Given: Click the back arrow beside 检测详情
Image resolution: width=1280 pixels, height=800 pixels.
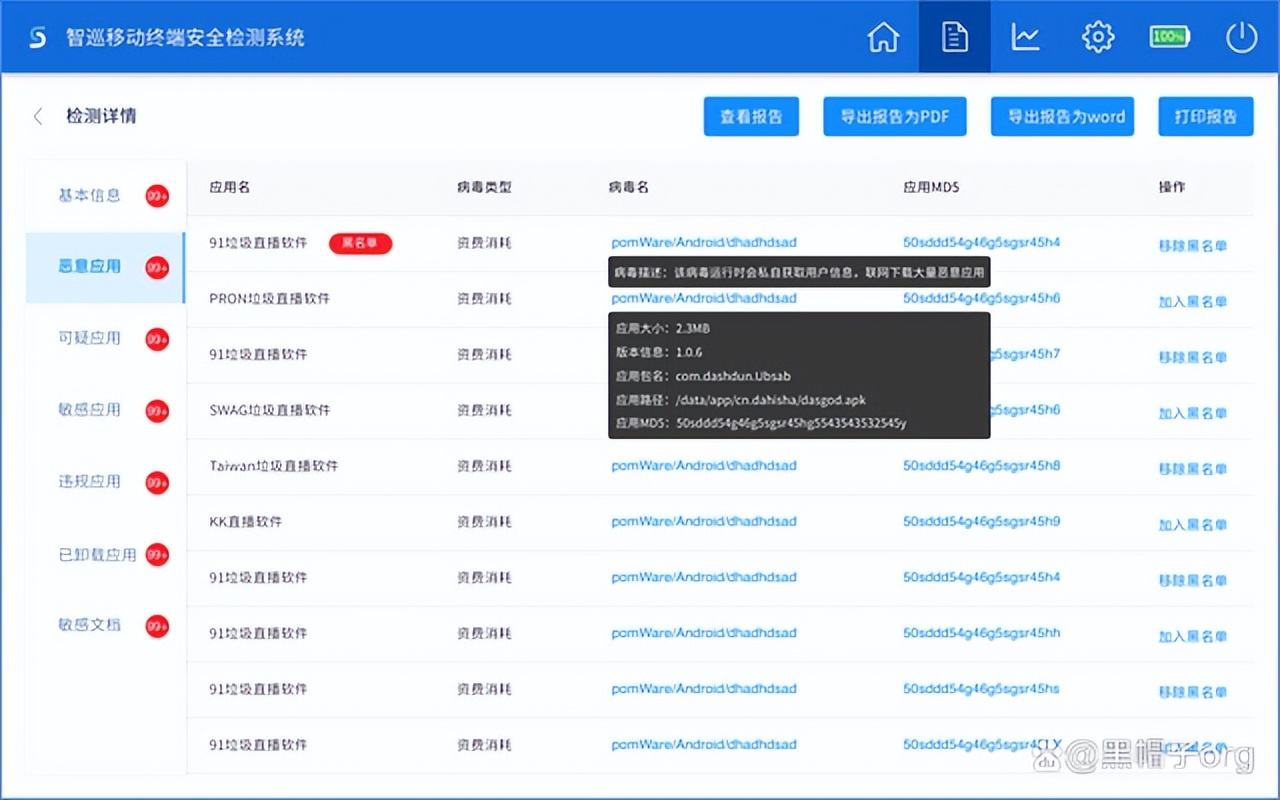Looking at the screenshot, I should (37, 116).
